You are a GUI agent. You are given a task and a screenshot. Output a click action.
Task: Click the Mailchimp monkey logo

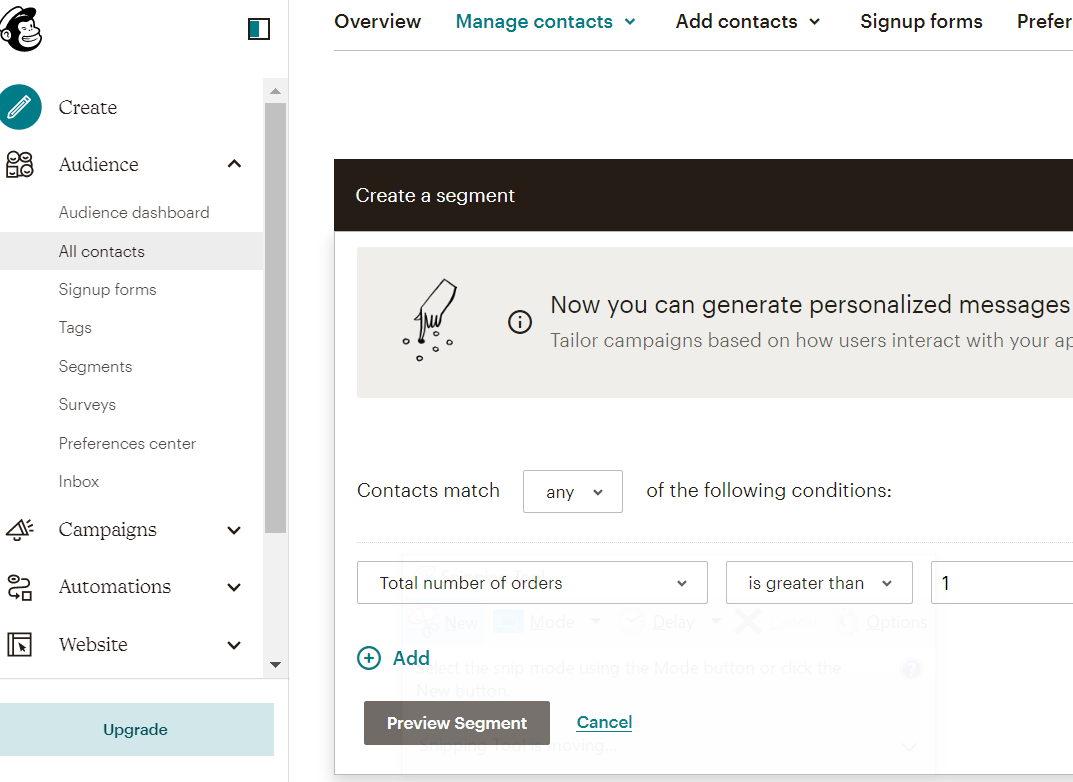21,28
